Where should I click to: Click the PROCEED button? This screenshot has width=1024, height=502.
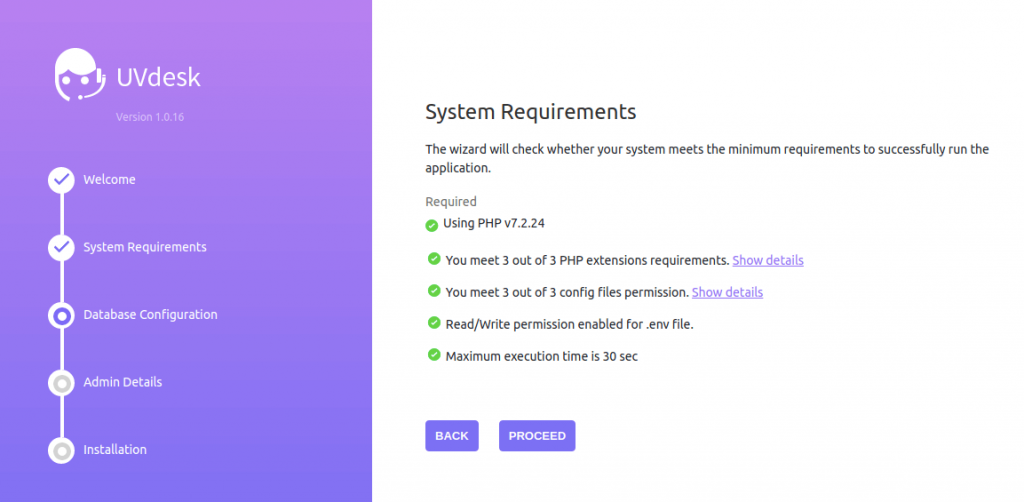537,435
